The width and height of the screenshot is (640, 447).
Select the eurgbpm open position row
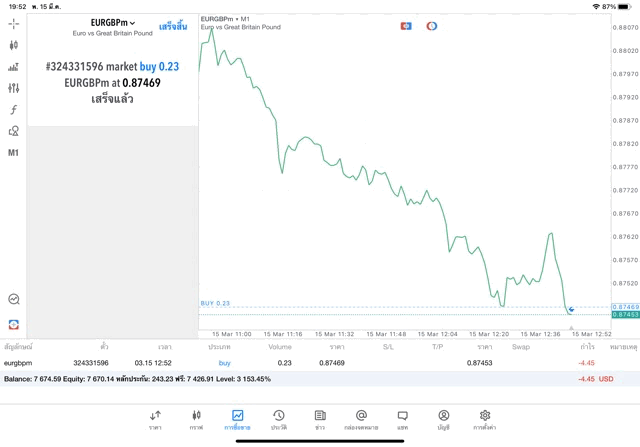pos(320,363)
